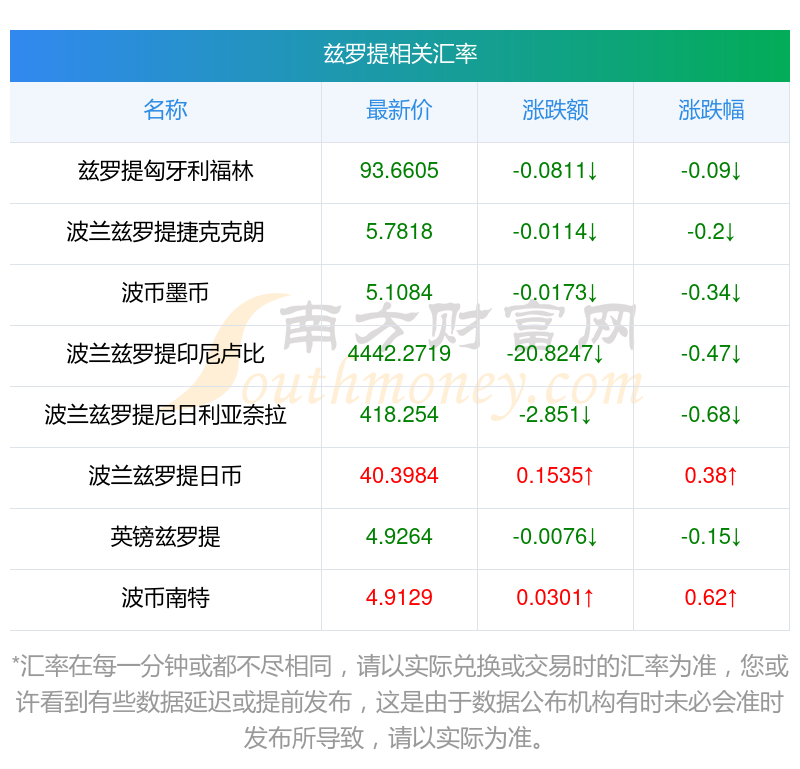
Task: Click the percentage -0.09↓
Action: 711,171
